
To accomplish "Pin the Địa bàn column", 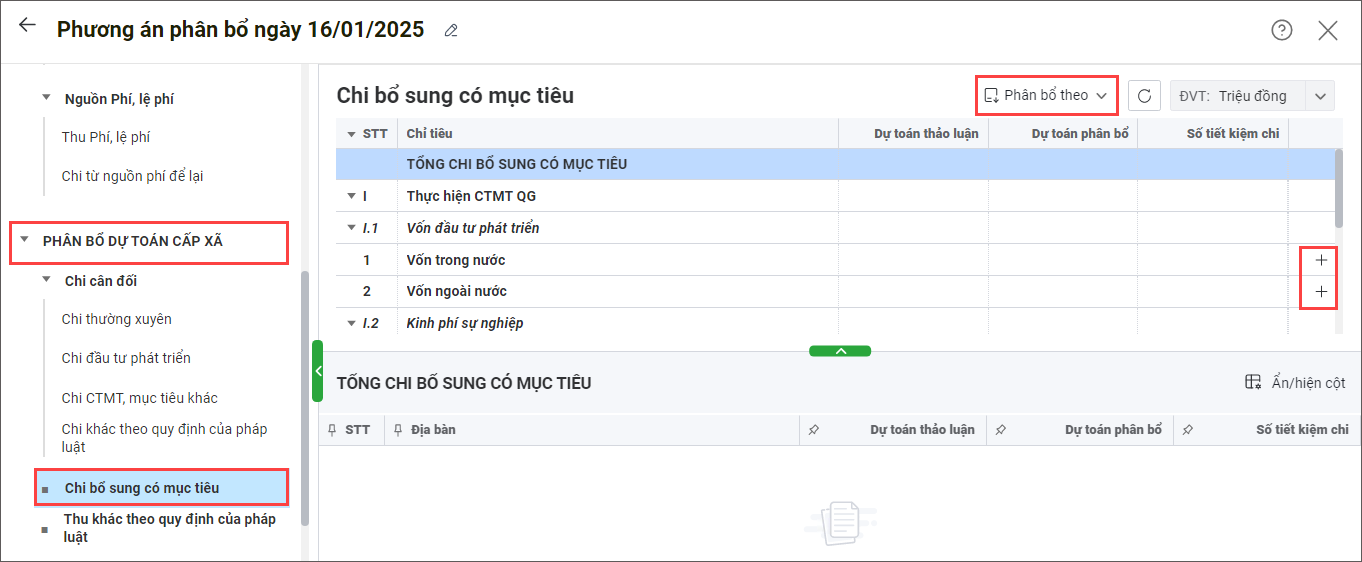I will click(x=398, y=430).
